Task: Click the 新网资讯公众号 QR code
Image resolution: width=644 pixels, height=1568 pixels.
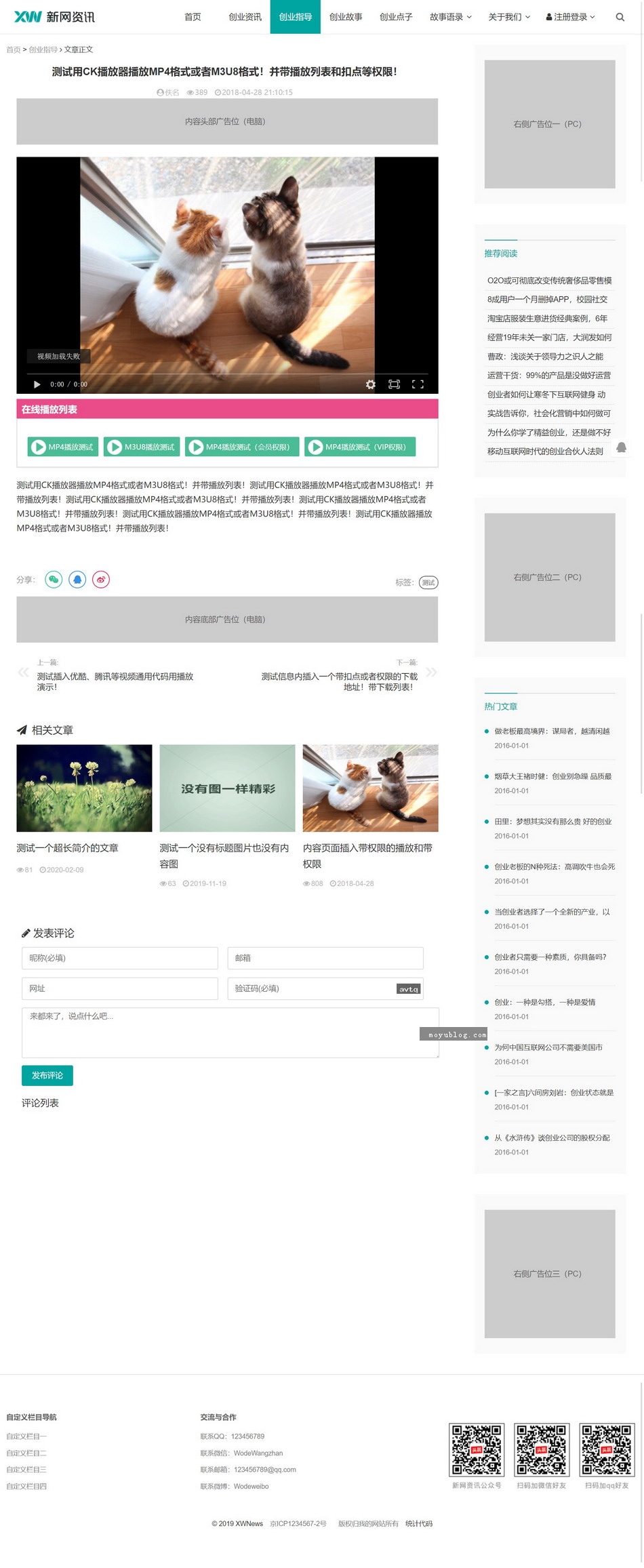Action: coord(477,1450)
